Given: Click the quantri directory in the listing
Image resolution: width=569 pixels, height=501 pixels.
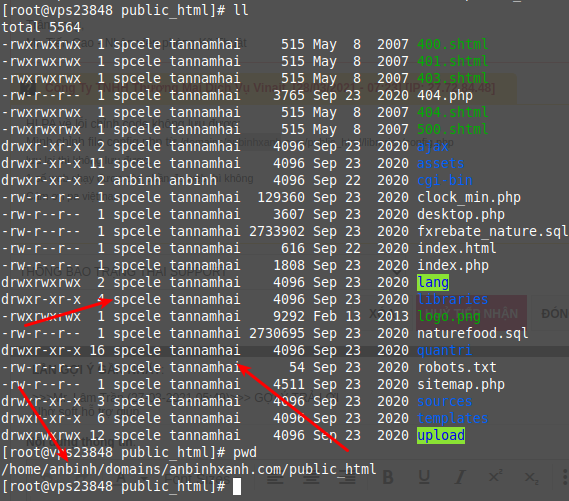Looking at the screenshot, I should coord(445,350).
